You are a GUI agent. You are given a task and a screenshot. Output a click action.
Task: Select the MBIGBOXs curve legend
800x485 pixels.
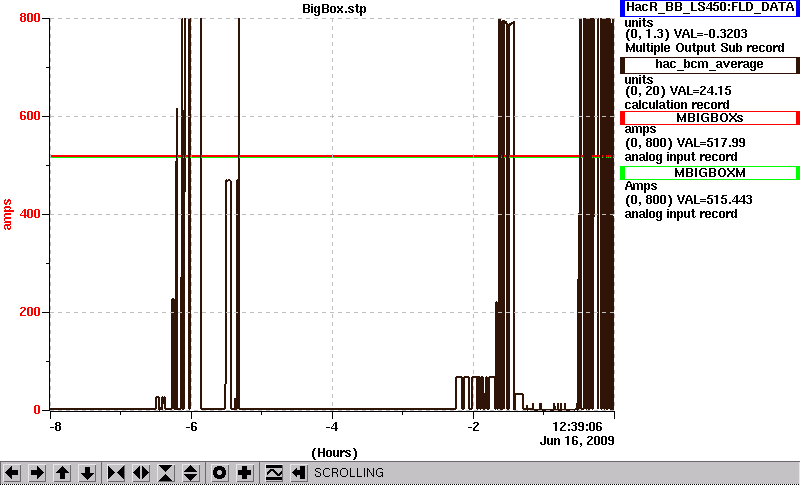click(710, 118)
